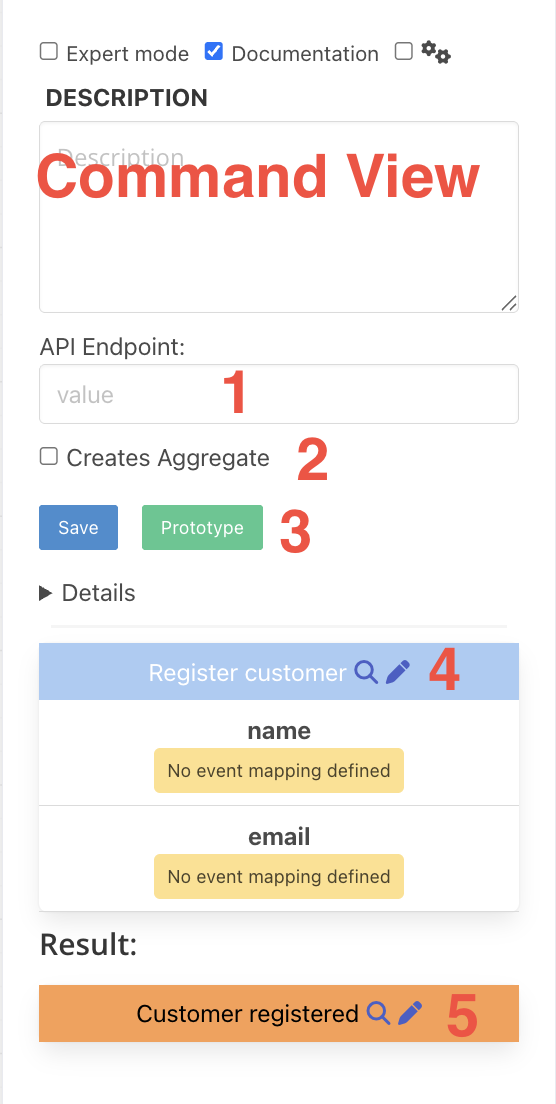Viewport: 556px width, 1104px height.
Task: Enable the Expert mode checkbox
Action: 49,51
